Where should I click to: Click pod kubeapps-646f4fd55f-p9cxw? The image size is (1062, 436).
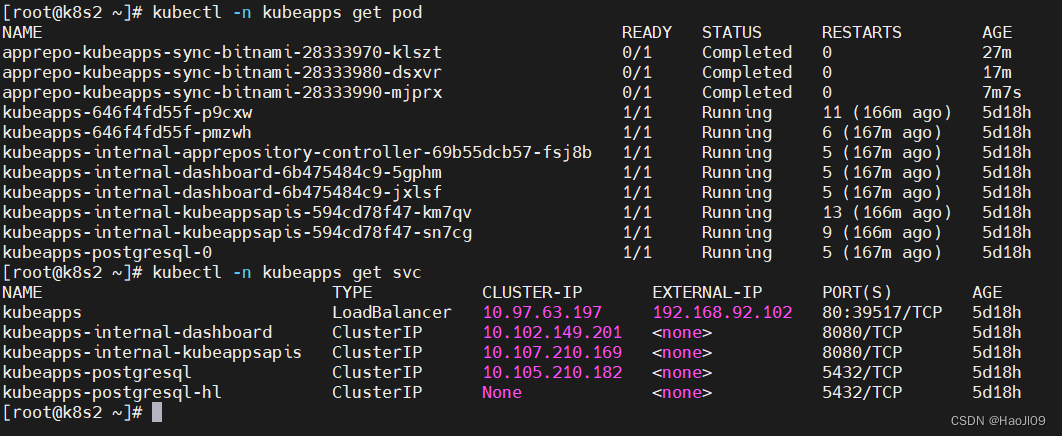tap(127, 112)
